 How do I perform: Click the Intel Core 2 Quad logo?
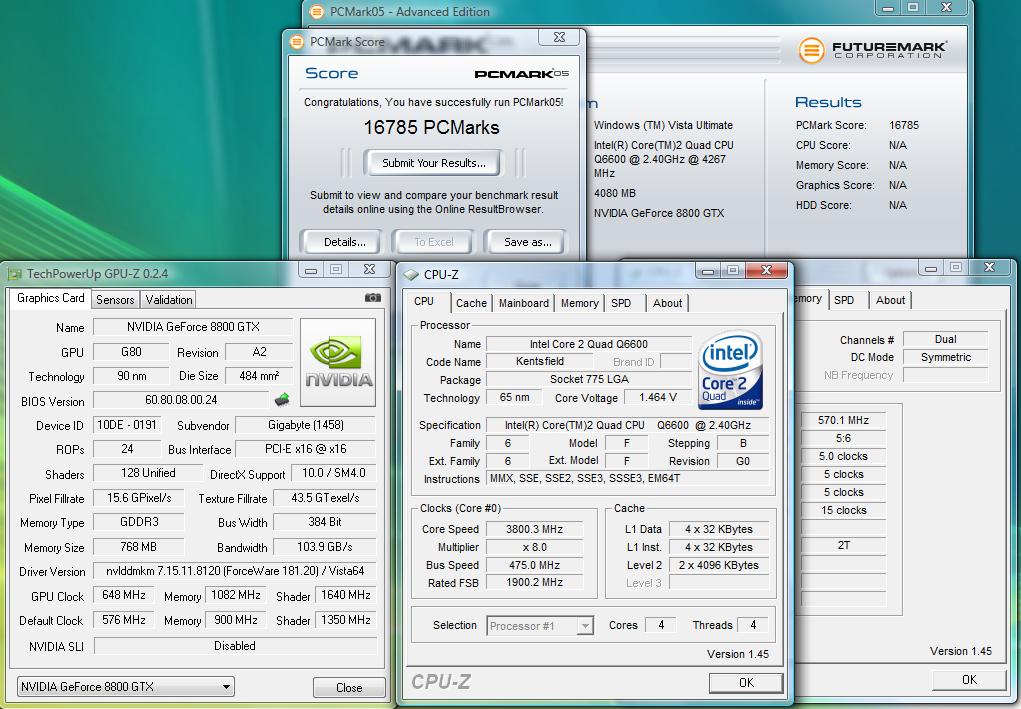(730, 370)
